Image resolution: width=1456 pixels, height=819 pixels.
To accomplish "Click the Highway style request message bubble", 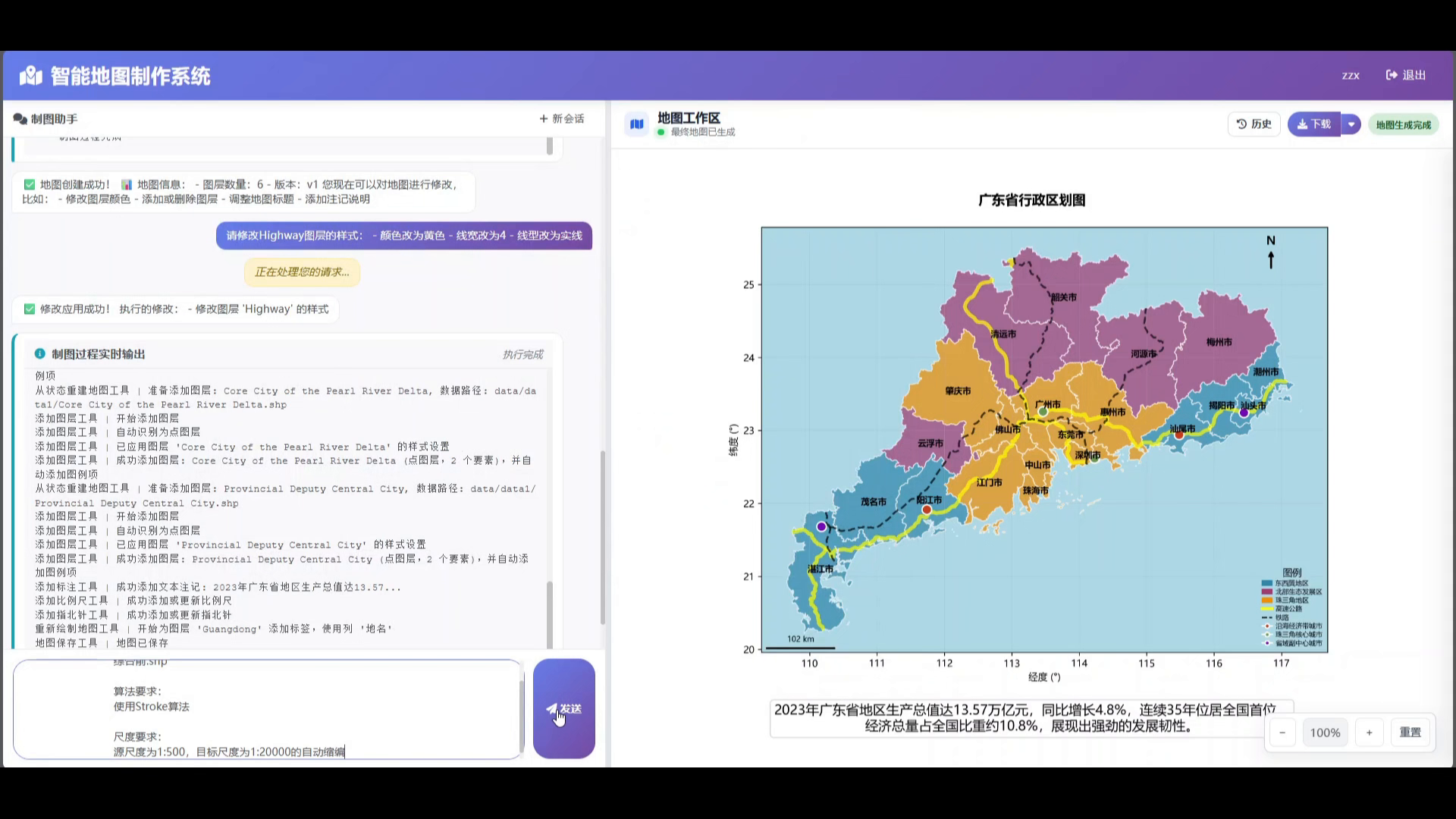I will (x=404, y=236).
